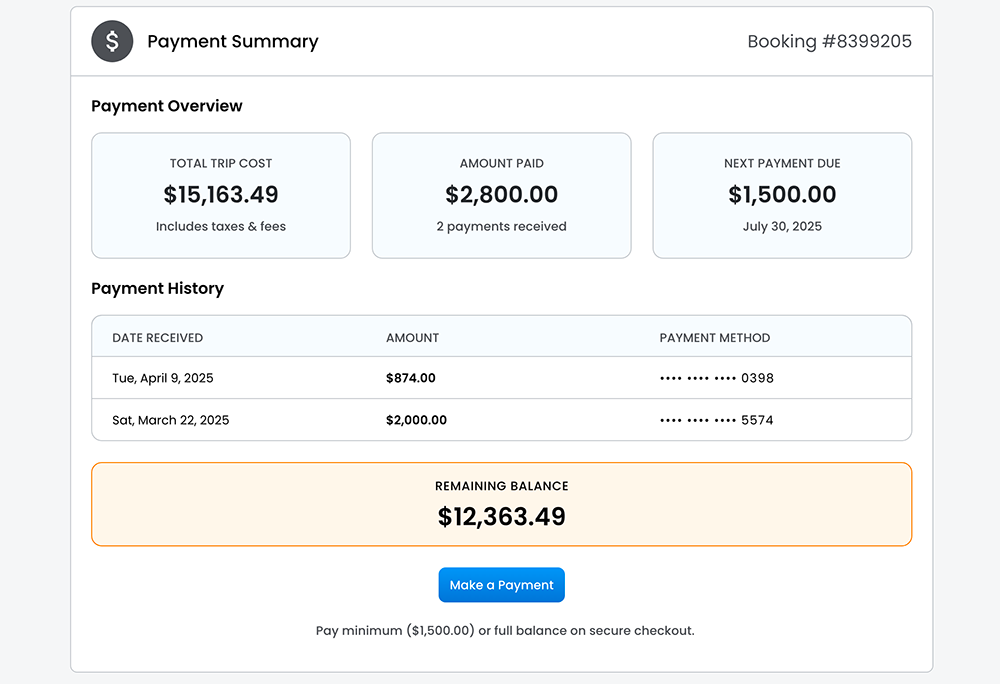This screenshot has width=1000, height=684.
Task: Select the Booking #8399205 text
Action: [x=829, y=42]
